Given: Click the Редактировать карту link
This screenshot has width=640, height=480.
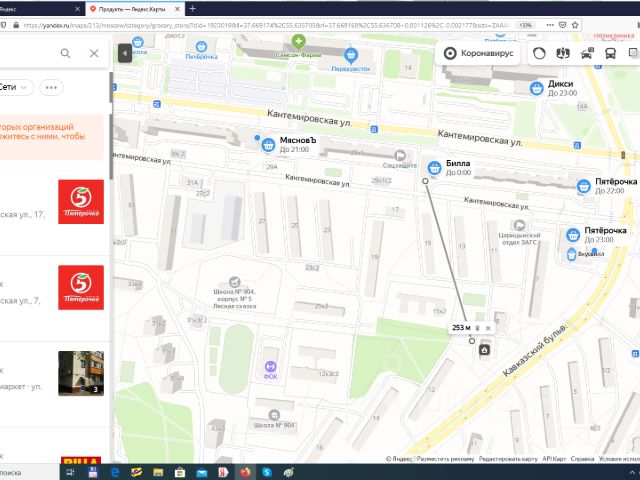Looking at the screenshot, I should pyautogui.click(x=508, y=459).
